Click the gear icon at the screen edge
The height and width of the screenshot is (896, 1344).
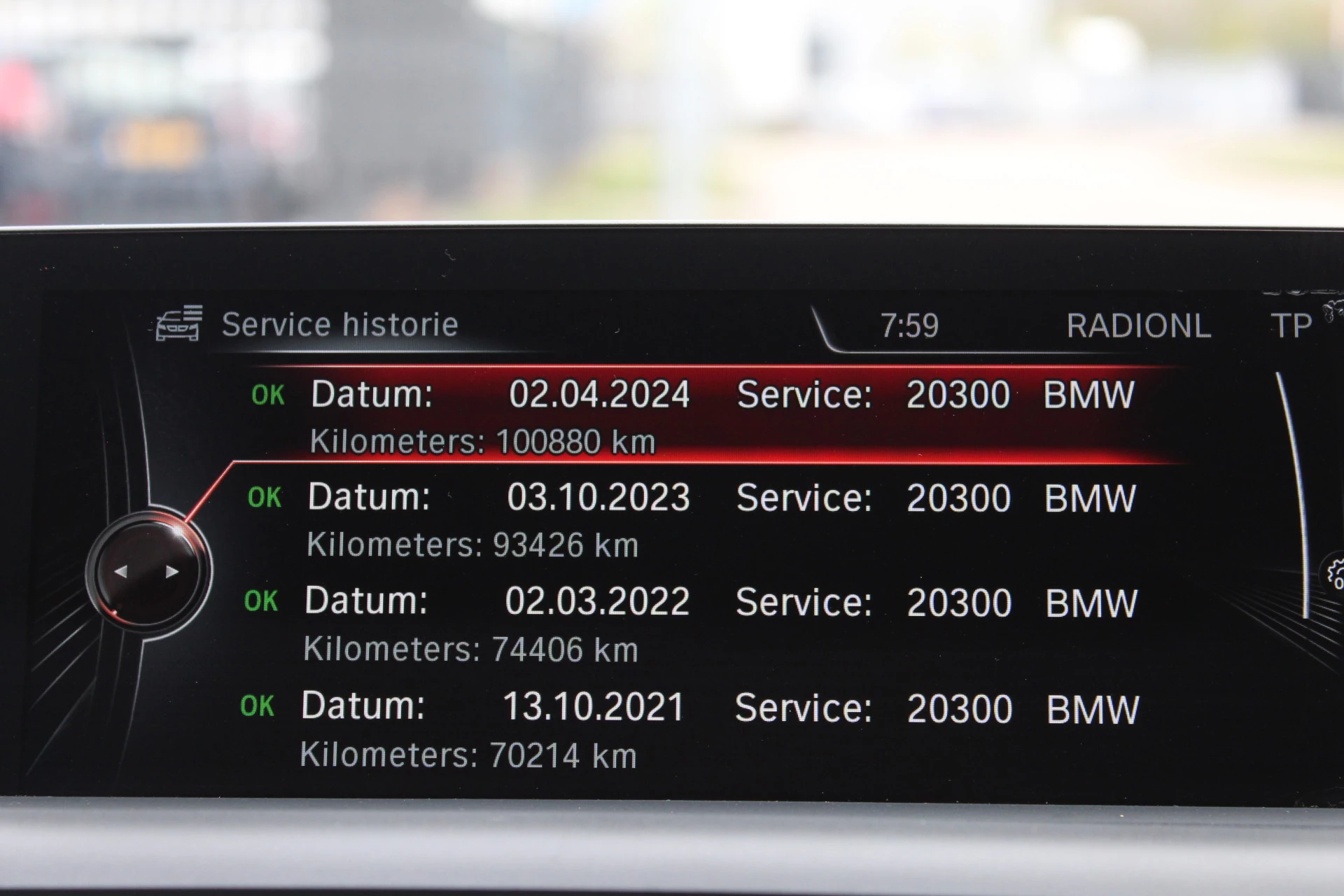click(1335, 574)
